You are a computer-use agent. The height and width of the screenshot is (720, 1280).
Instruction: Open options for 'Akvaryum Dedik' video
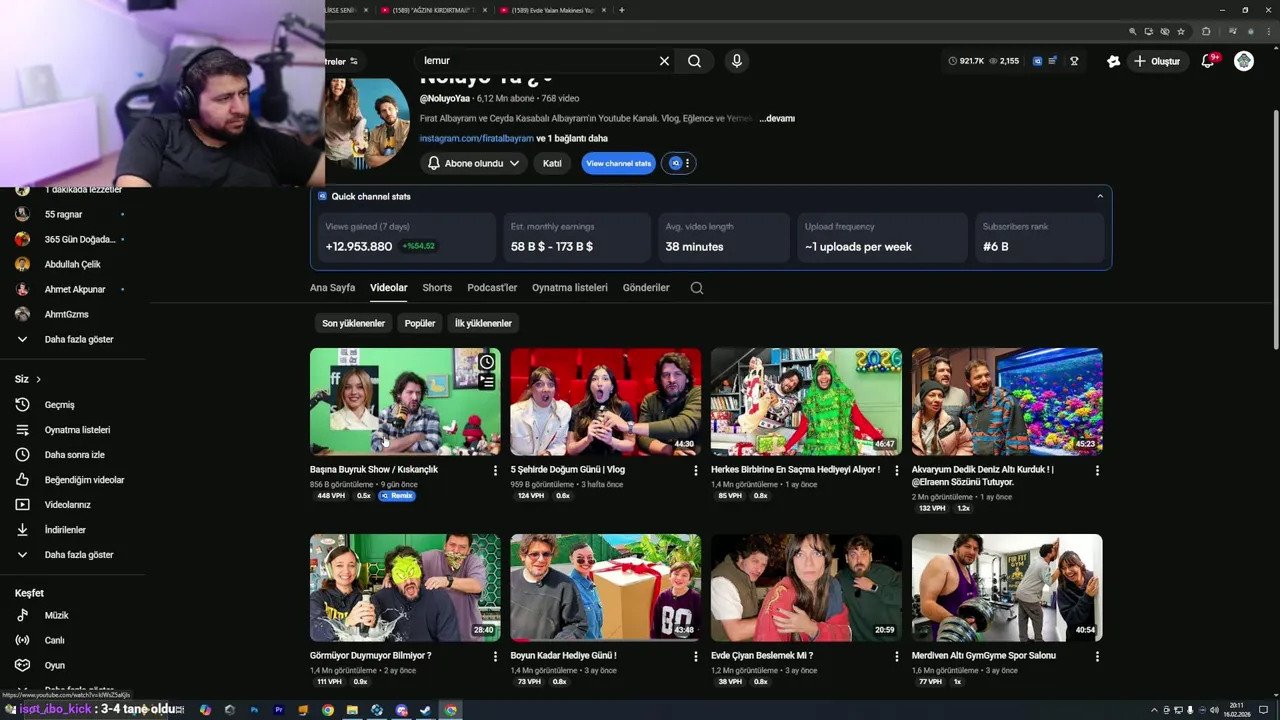coord(1097,470)
